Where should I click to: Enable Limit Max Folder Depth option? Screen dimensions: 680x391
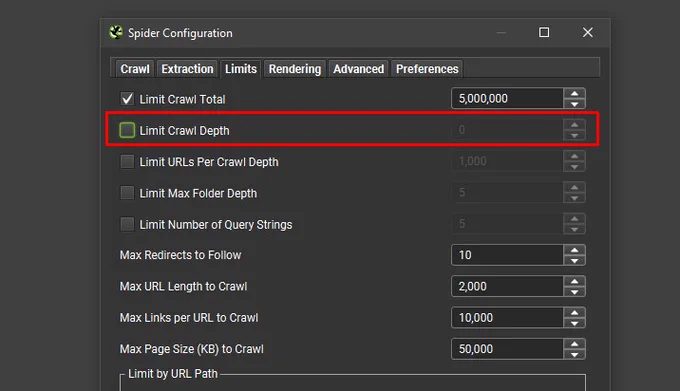click(x=127, y=193)
